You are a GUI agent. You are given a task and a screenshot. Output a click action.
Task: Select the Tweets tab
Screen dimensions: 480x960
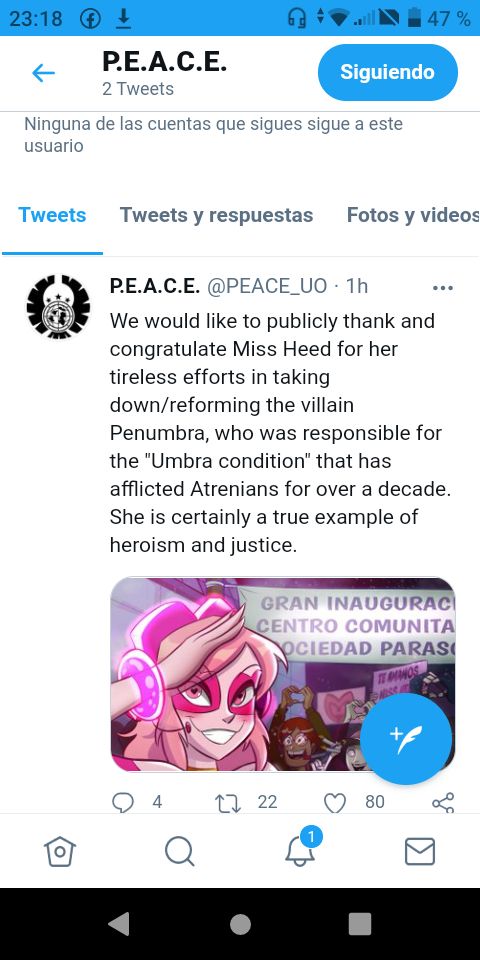[52, 215]
